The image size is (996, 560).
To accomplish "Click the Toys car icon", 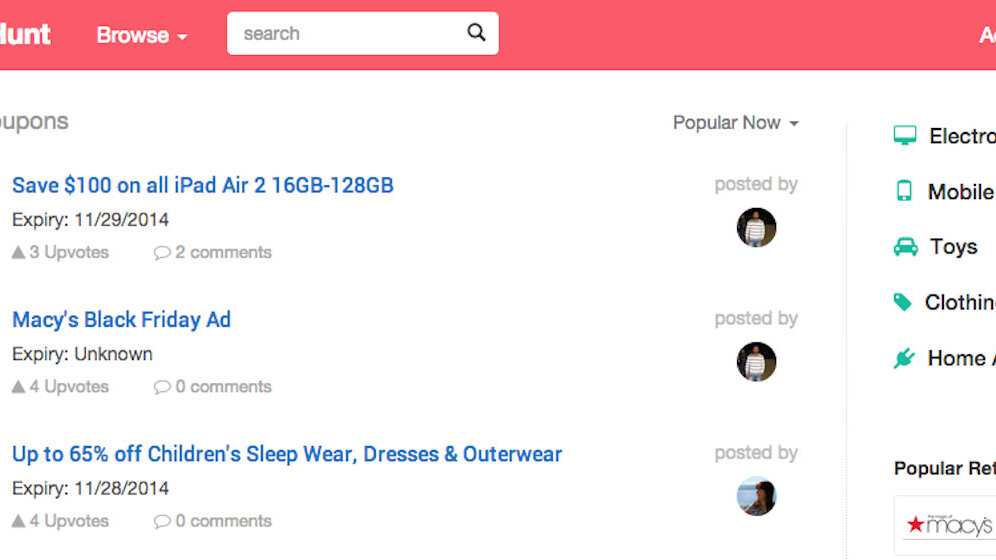I will 905,247.
